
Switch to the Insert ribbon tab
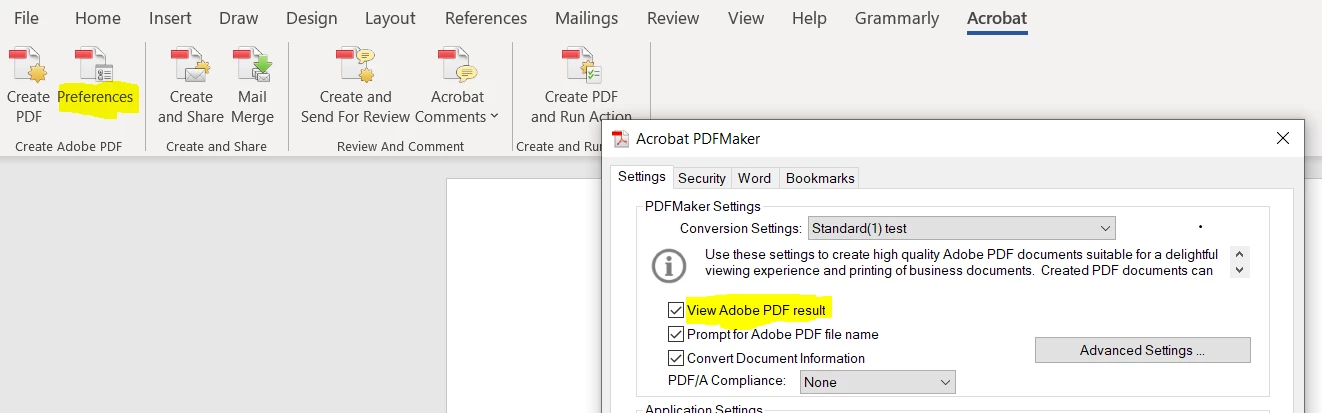171,18
